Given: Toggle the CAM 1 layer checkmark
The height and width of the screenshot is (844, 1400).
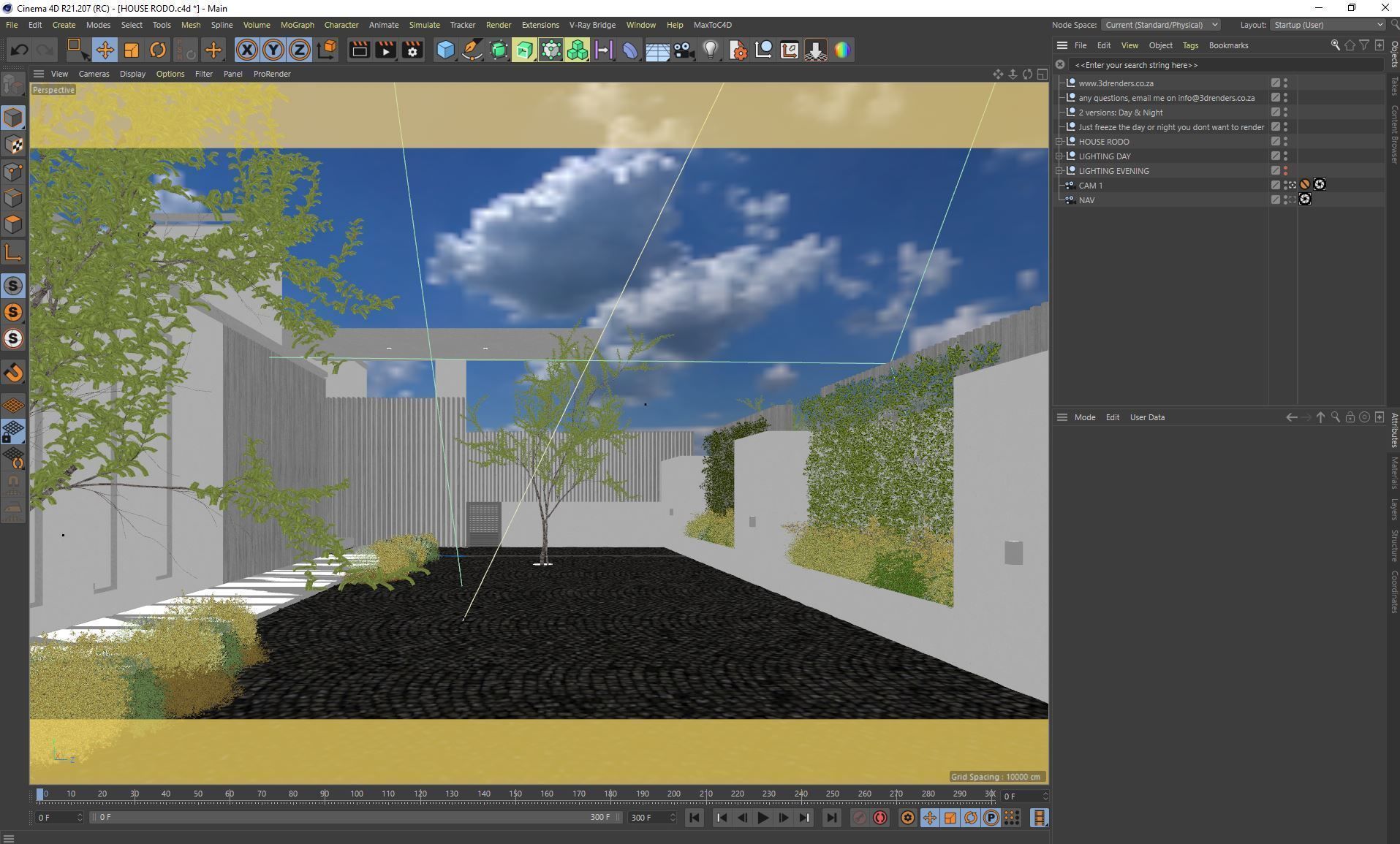Looking at the screenshot, I should point(1275,186).
